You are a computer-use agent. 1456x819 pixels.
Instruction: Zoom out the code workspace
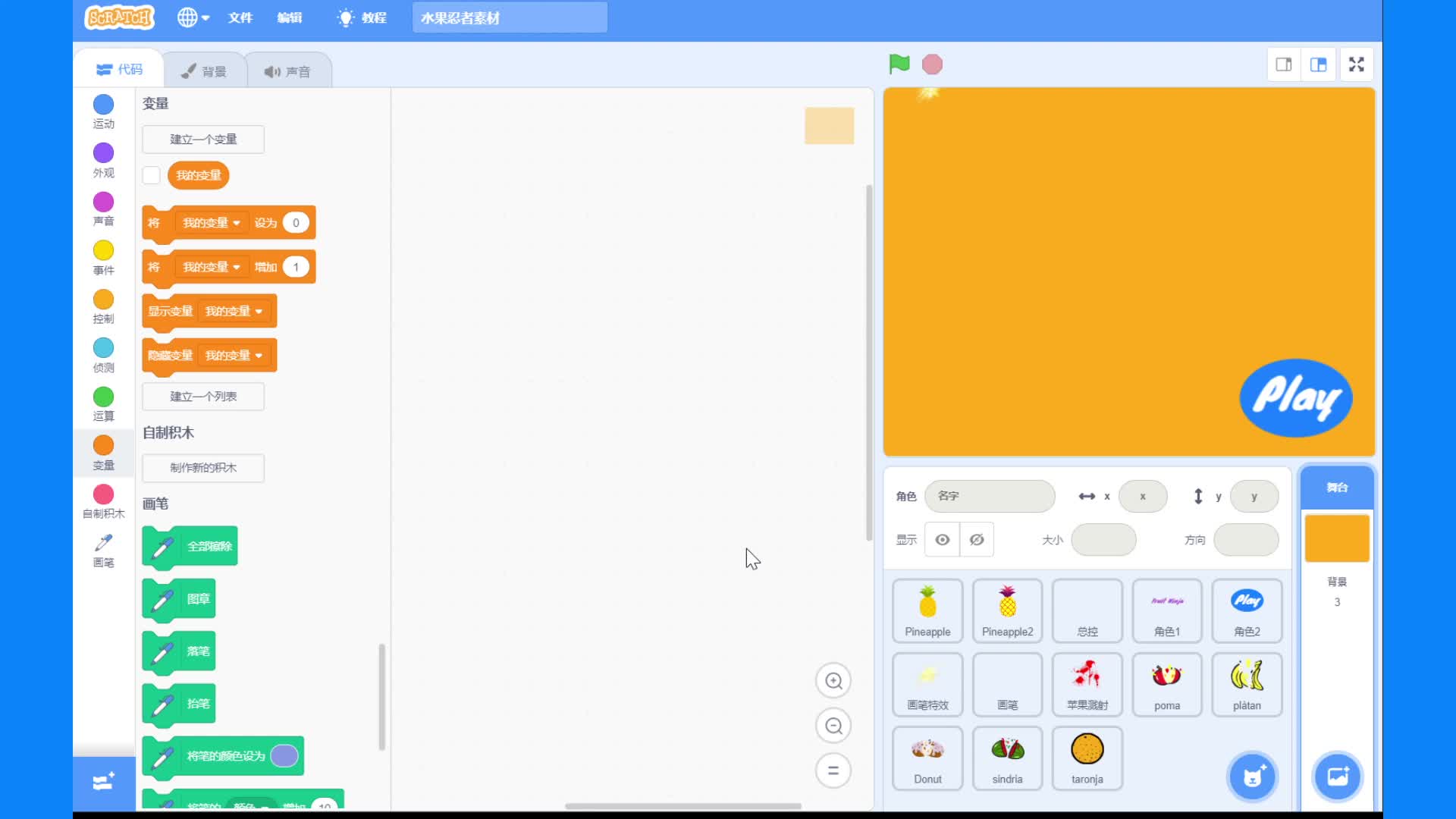(x=833, y=726)
